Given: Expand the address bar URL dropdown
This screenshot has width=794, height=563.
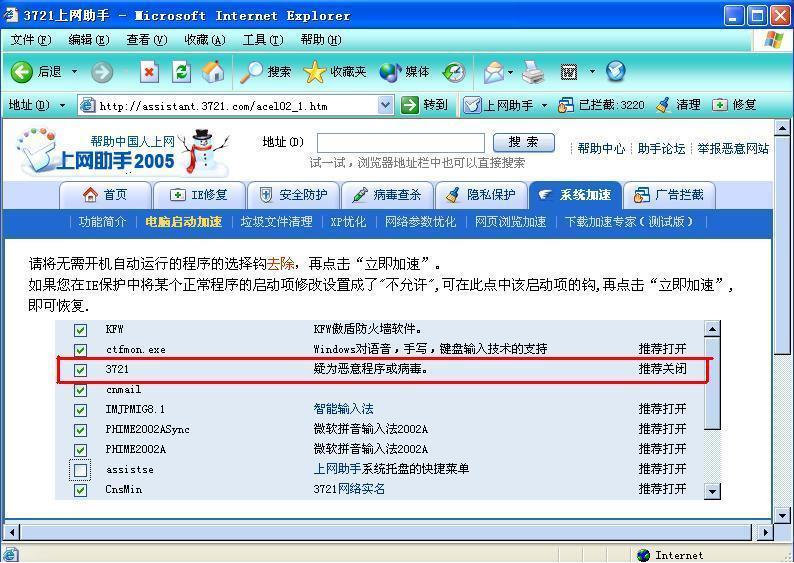Looking at the screenshot, I should [386, 105].
